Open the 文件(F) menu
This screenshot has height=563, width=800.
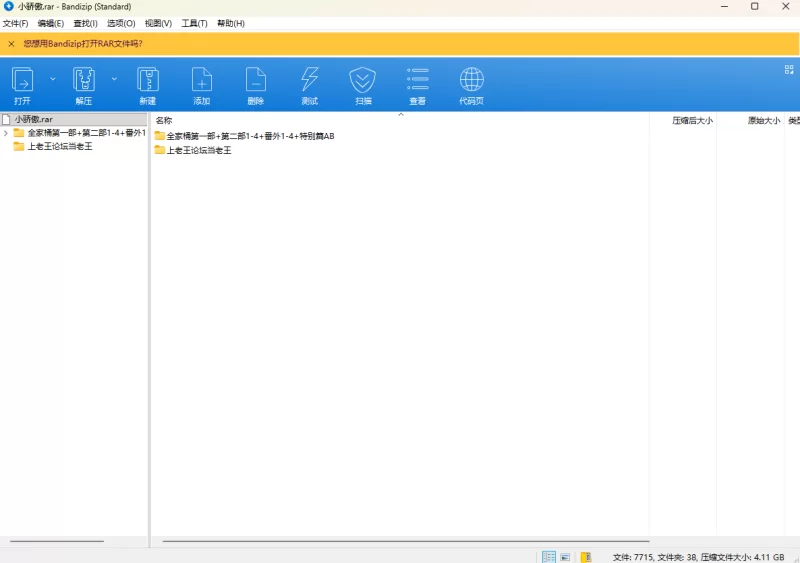pyautogui.click(x=15, y=23)
